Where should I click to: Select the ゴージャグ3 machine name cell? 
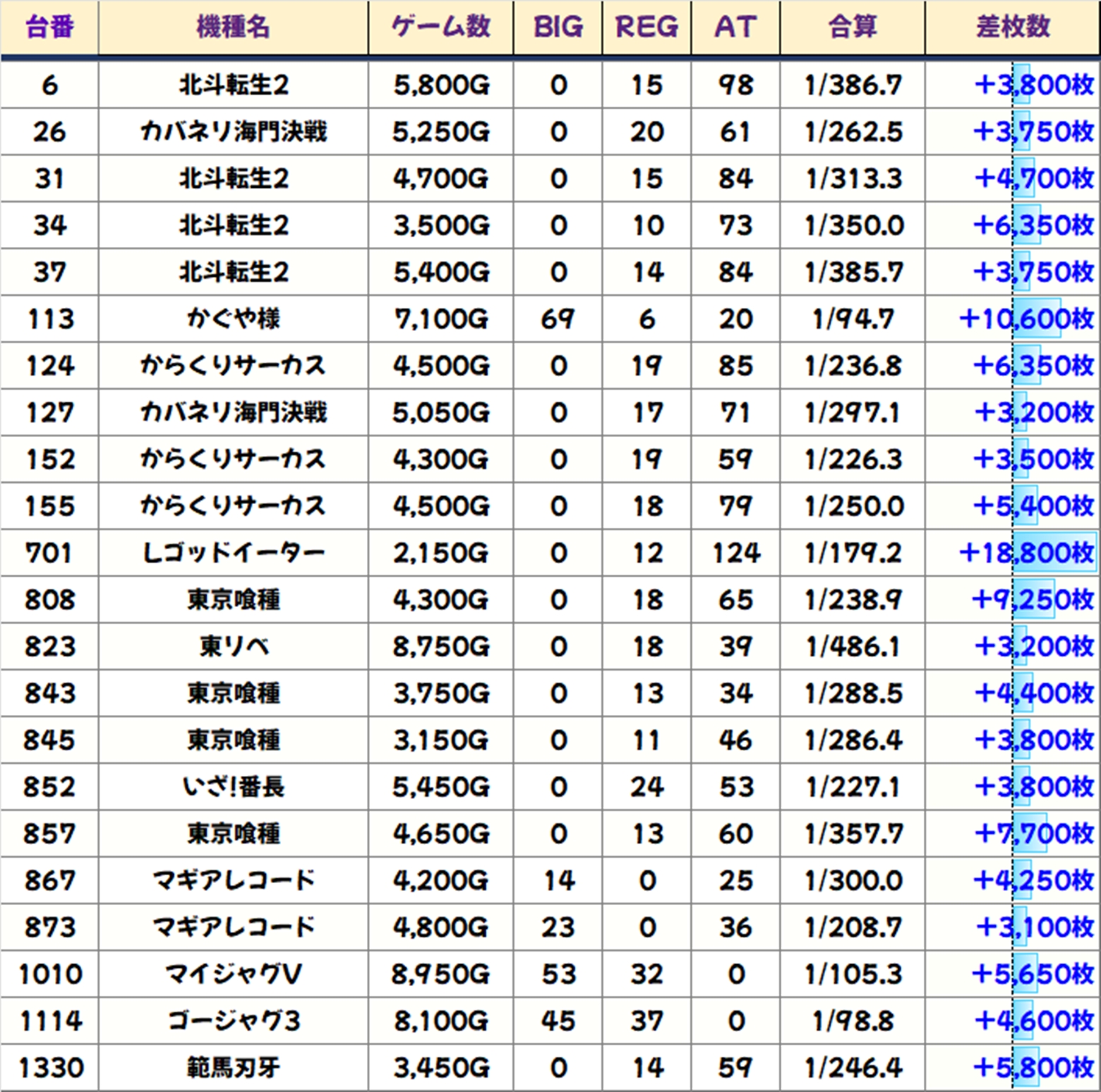233,1021
